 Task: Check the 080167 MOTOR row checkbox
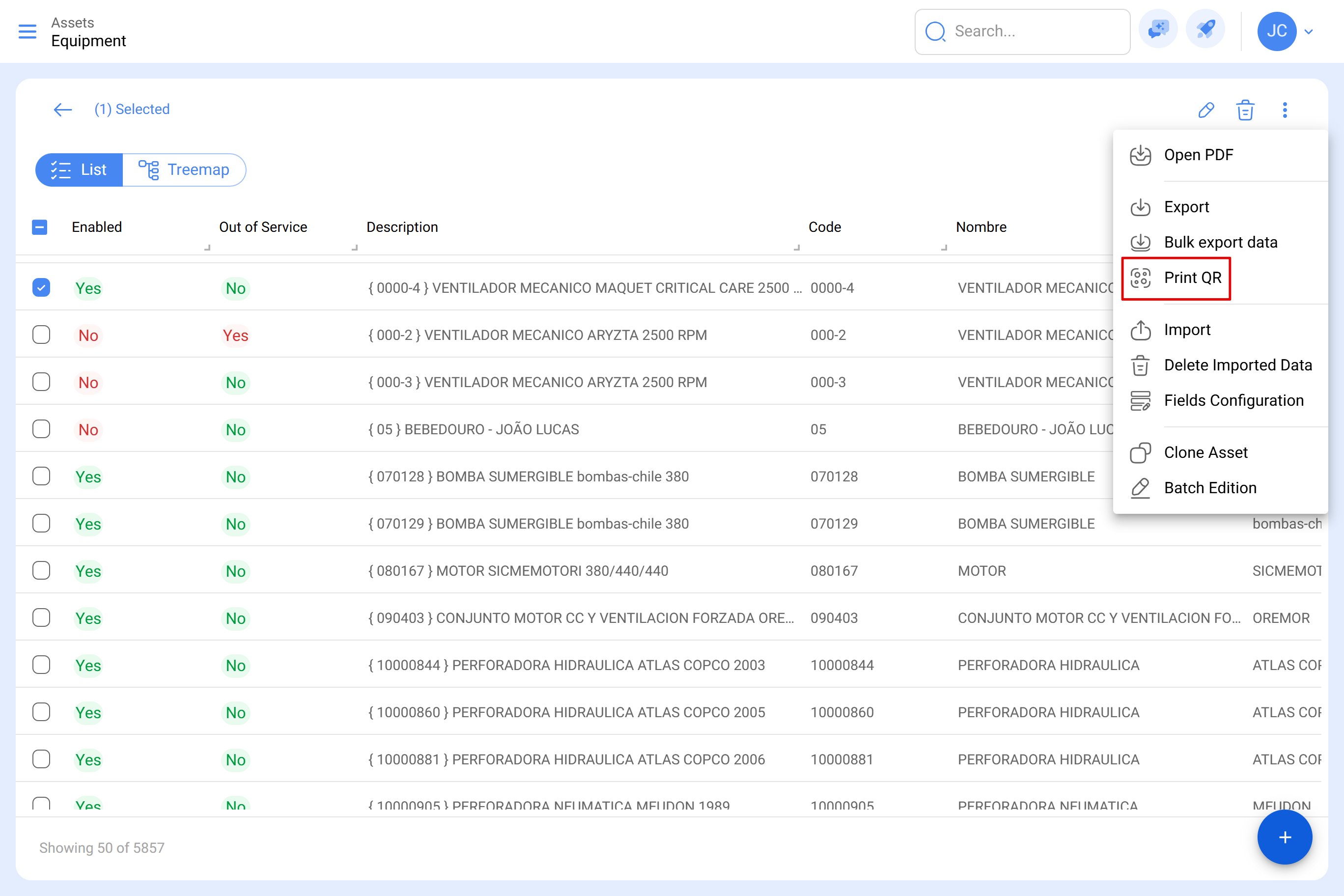[x=41, y=571]
